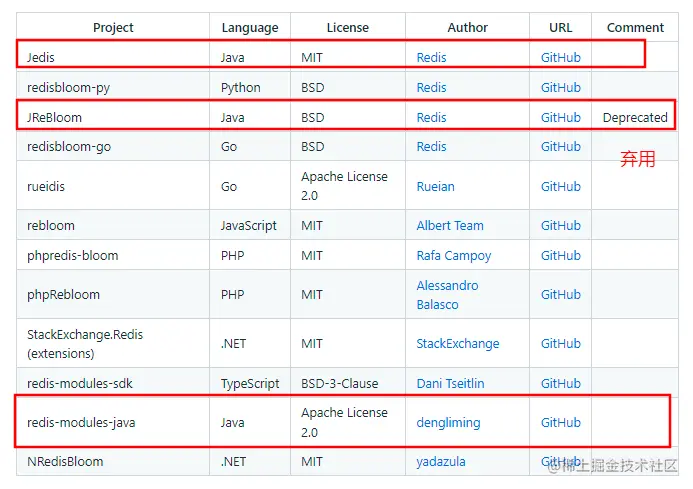Screen dimensions: 693x489
Task: Follow the GitHub link for rueidis
Action: coord(560,187)
